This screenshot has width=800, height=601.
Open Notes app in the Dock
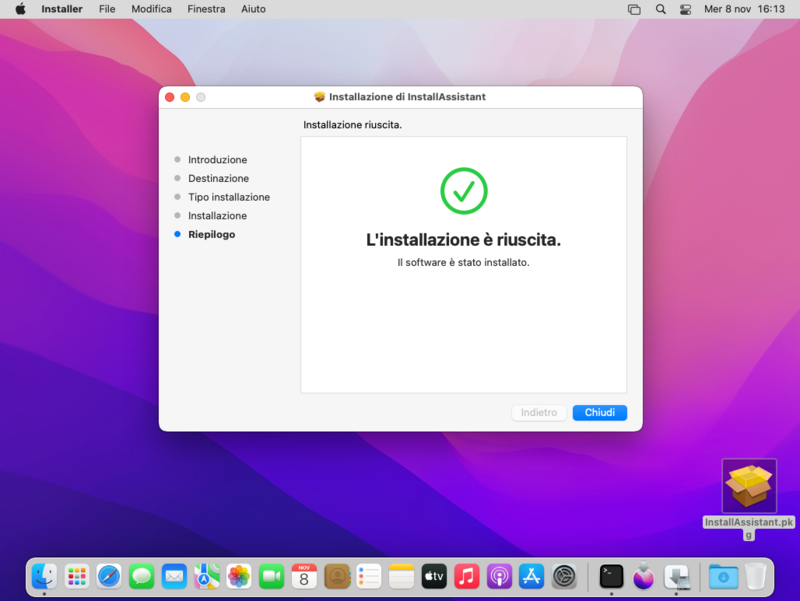(402, 577)
